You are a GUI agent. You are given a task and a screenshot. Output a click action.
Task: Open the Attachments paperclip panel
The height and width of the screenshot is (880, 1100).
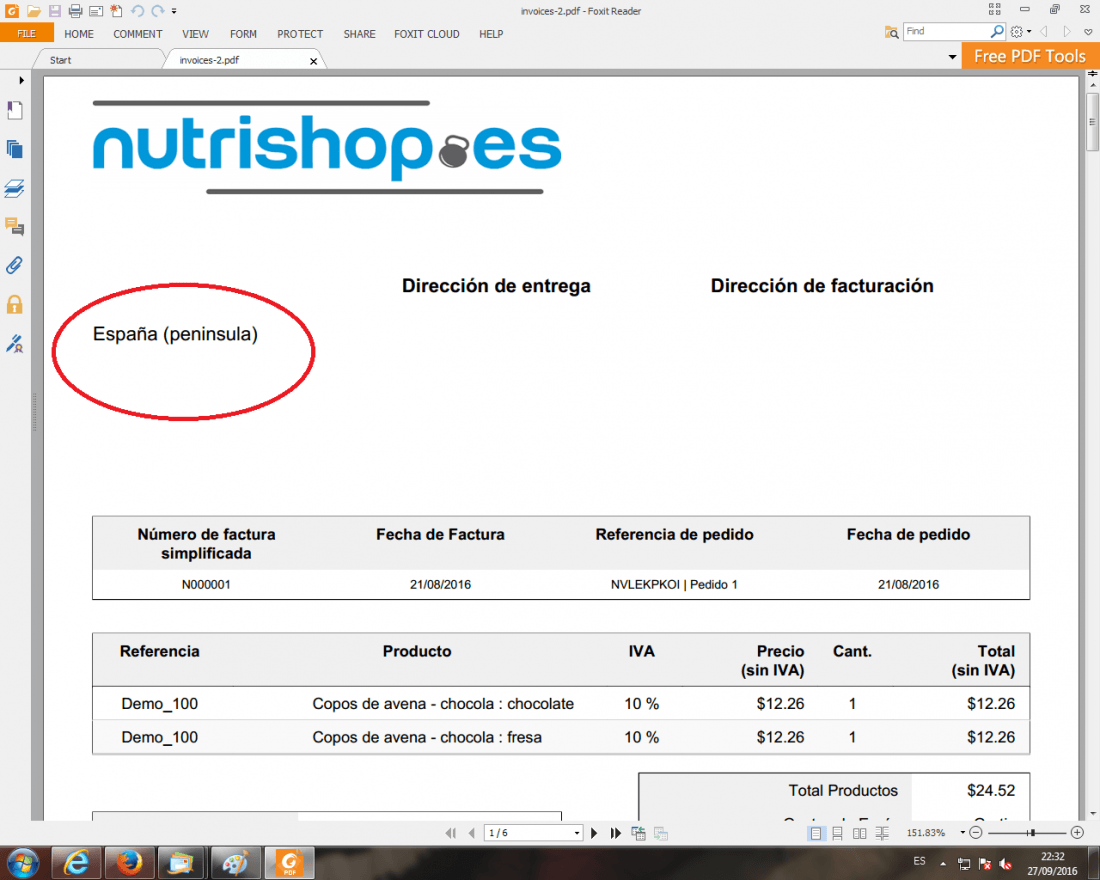pos(15,265)
